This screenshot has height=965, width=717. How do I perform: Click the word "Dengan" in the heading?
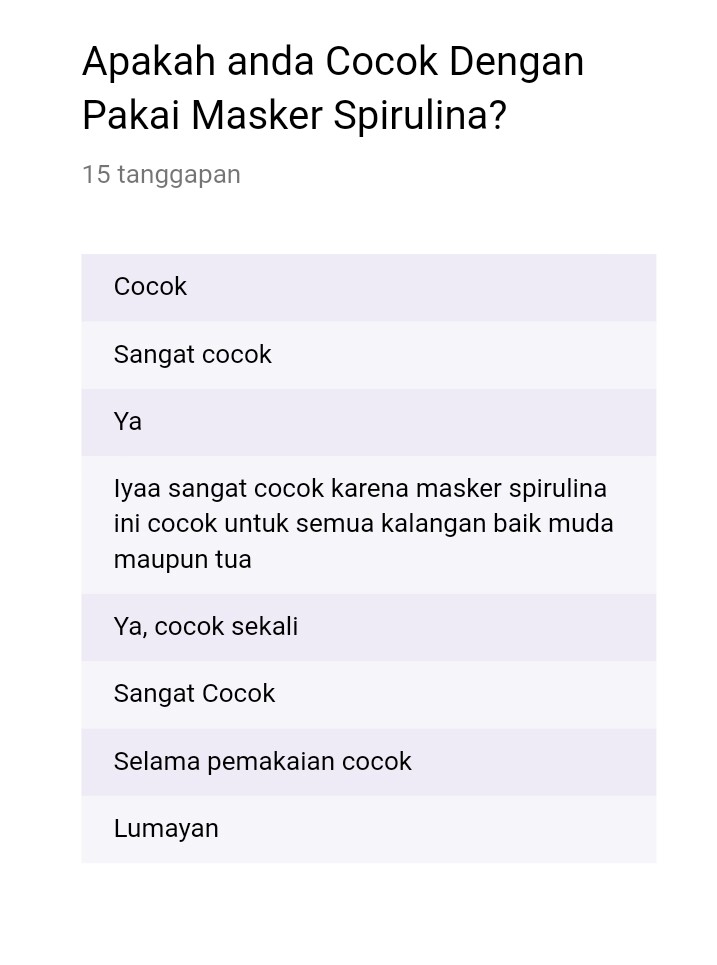(x=516, y=62)
